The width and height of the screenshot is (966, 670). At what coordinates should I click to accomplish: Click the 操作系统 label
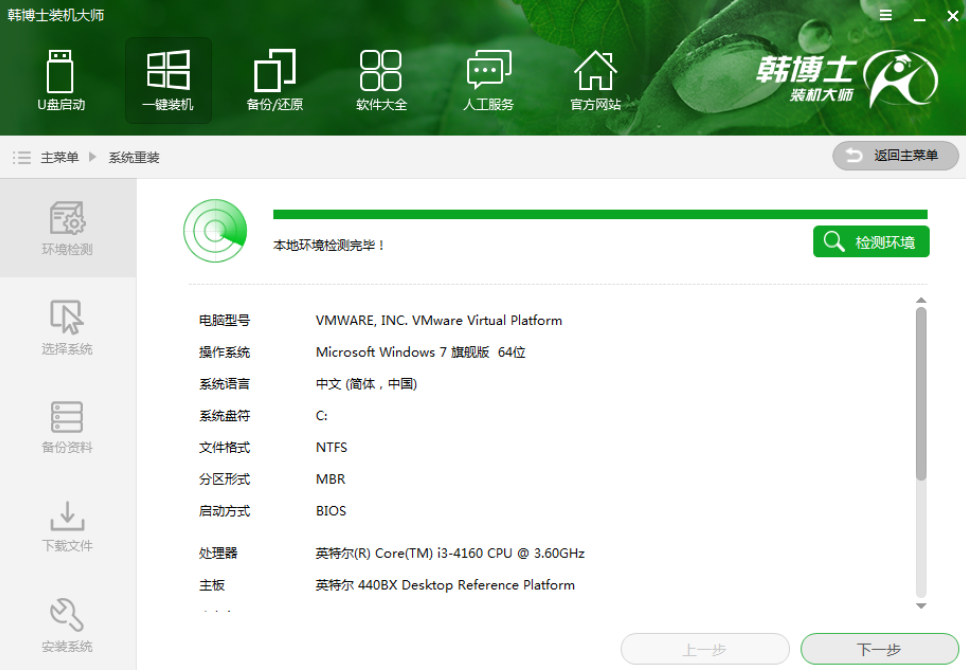coord(224,352)
